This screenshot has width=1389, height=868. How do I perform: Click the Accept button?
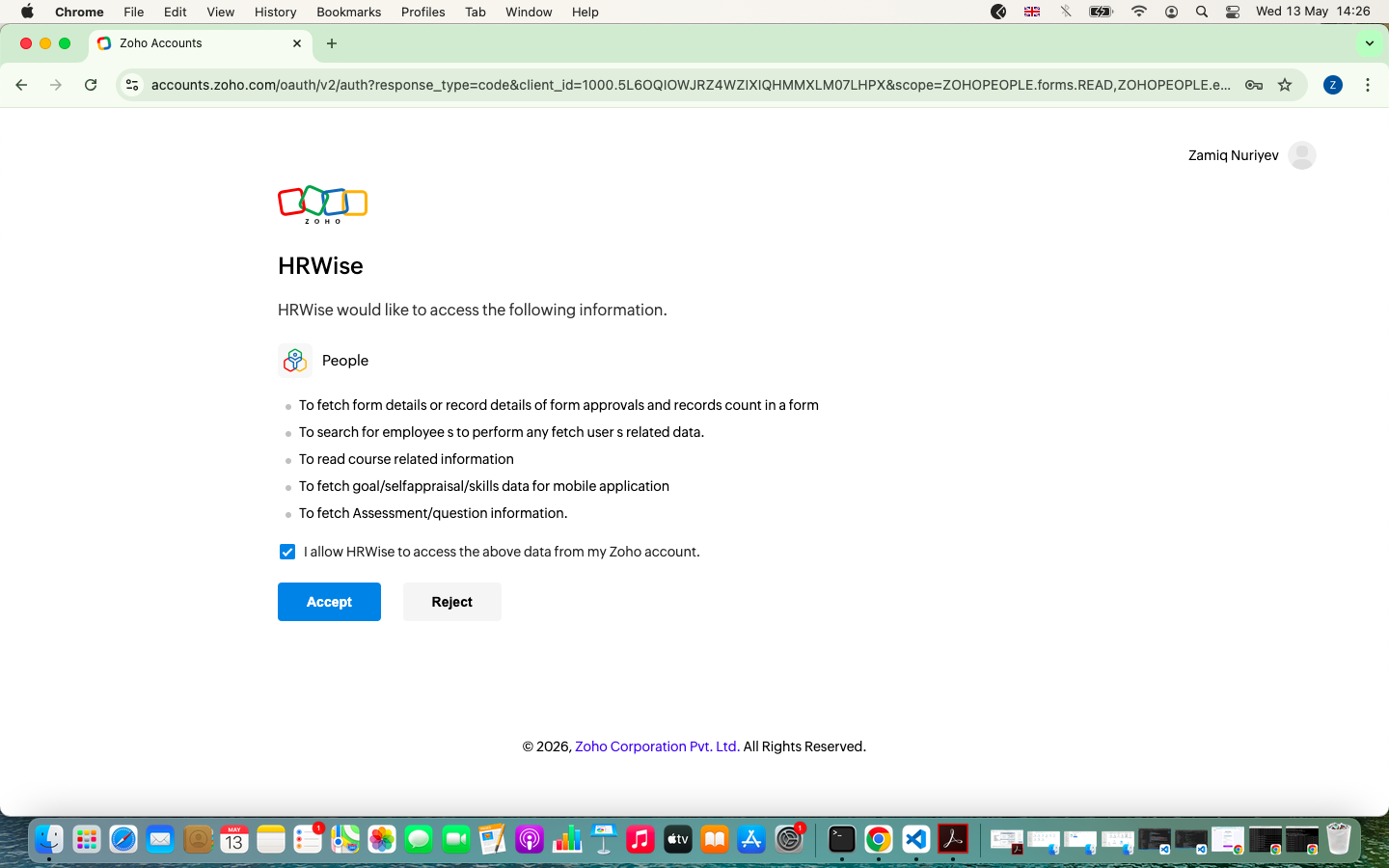point(329,602)
